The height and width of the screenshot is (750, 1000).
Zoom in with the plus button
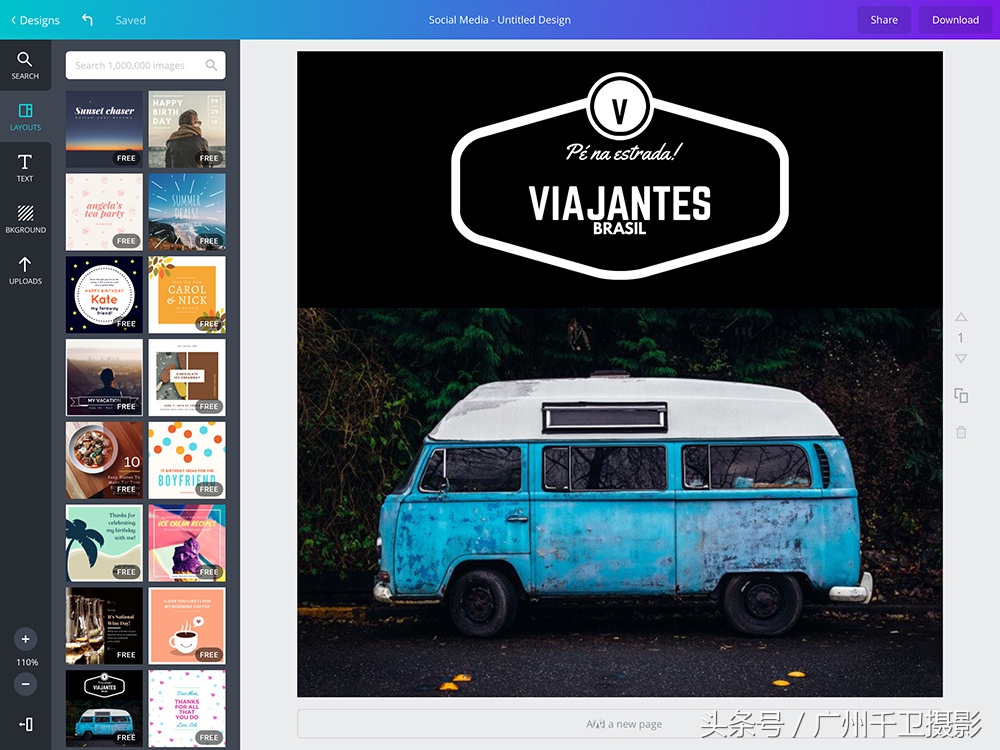coord(26,639)
